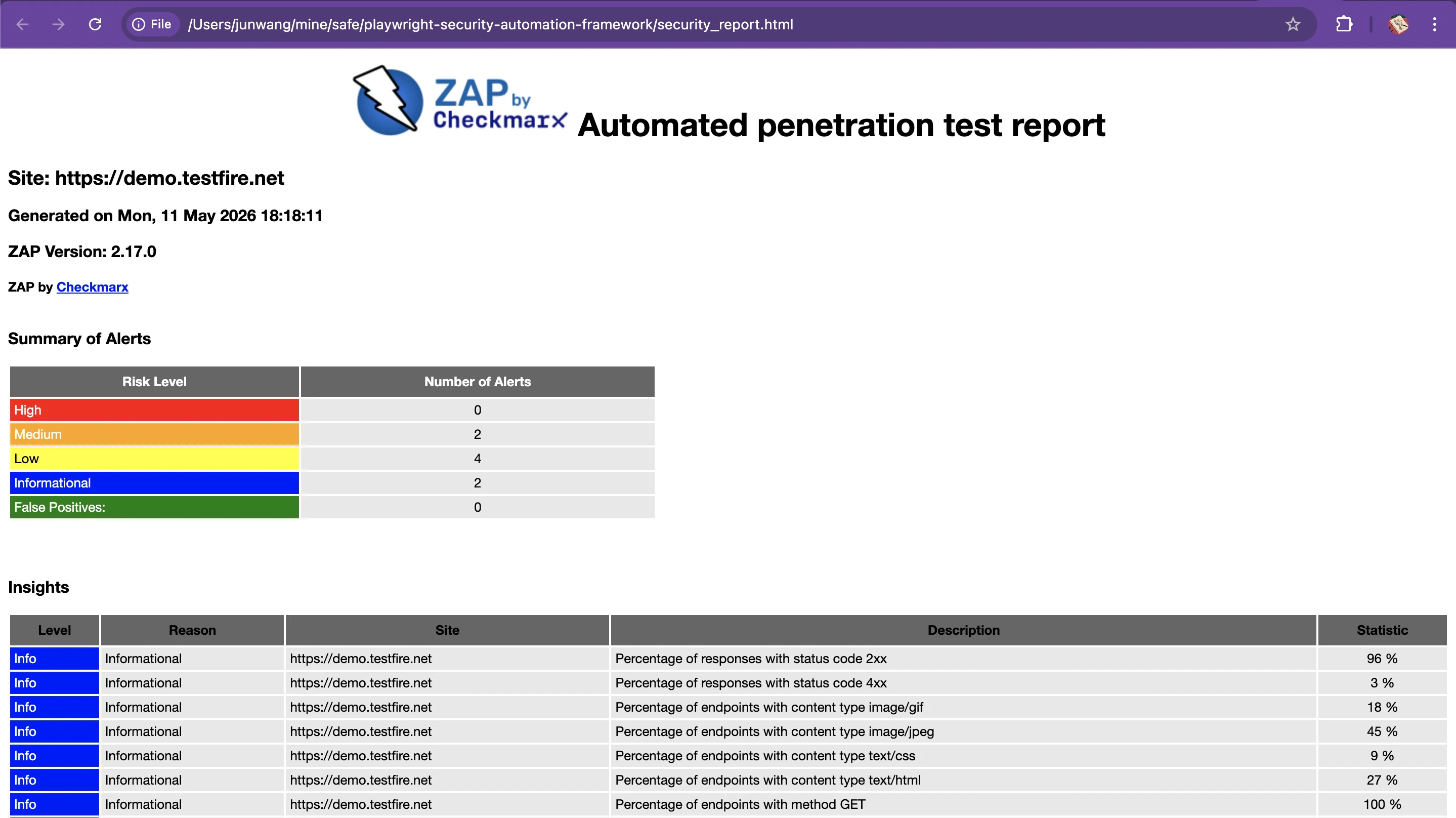Open the Checkmarx hyperlink
Image resolution: width=1456 pixels, height=818 pixels.
pyautogui.click(x=92, y=287)
